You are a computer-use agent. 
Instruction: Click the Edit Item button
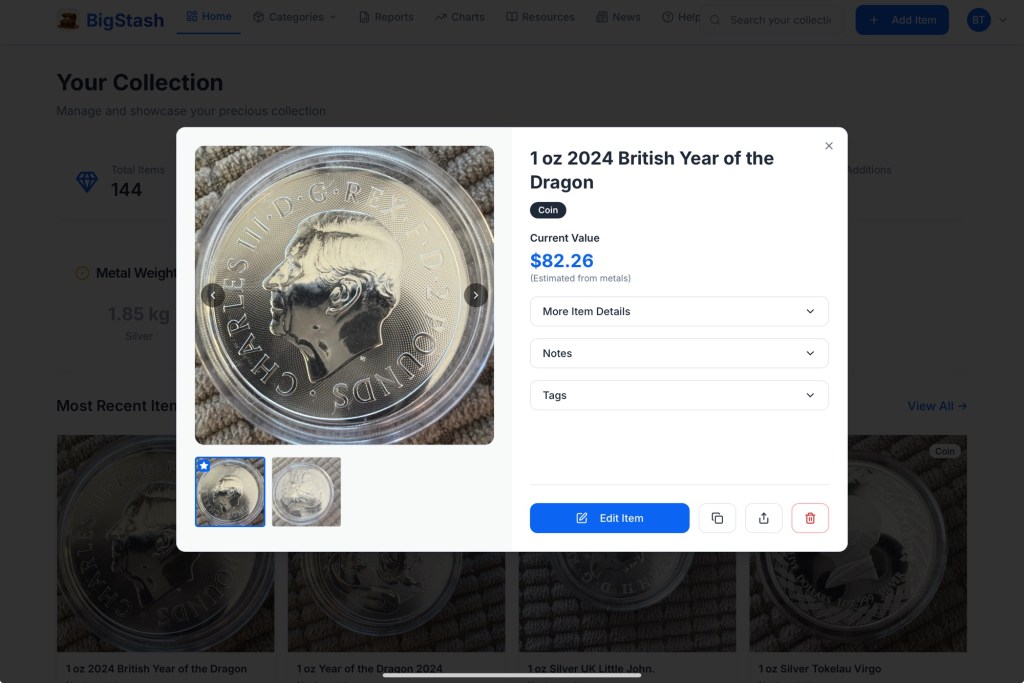tap(609, 518)
